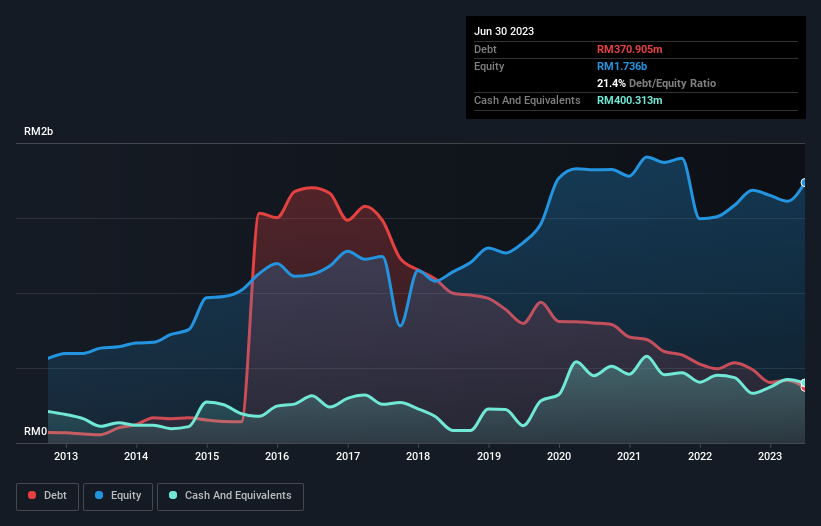Click the RM0 y-axis label
Screen dimensions: 821x526
[x=36, y=431]
